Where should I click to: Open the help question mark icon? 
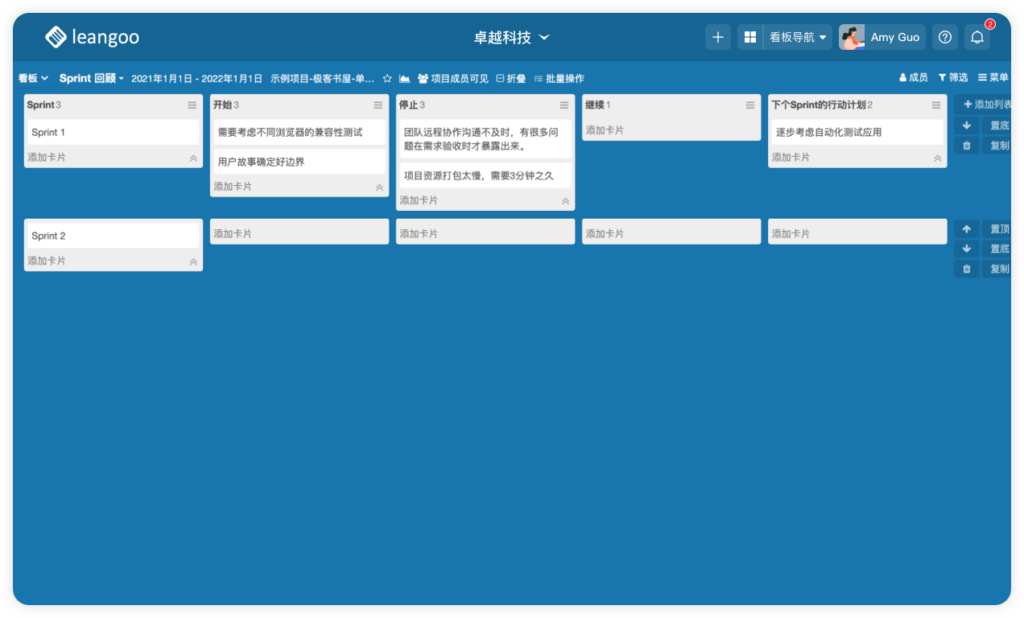pyautogui.click(x=944, y=37)
